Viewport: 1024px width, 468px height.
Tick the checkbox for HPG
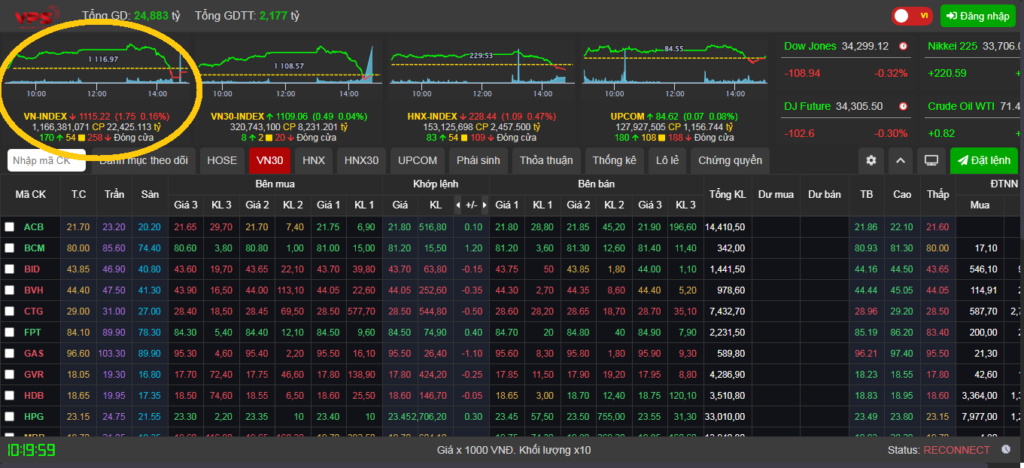point(9,416)
